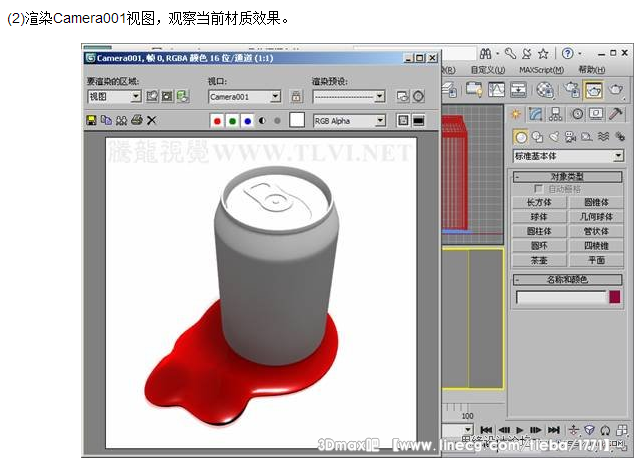
Task: Select the Lights category icon
Action: (554, 137)
